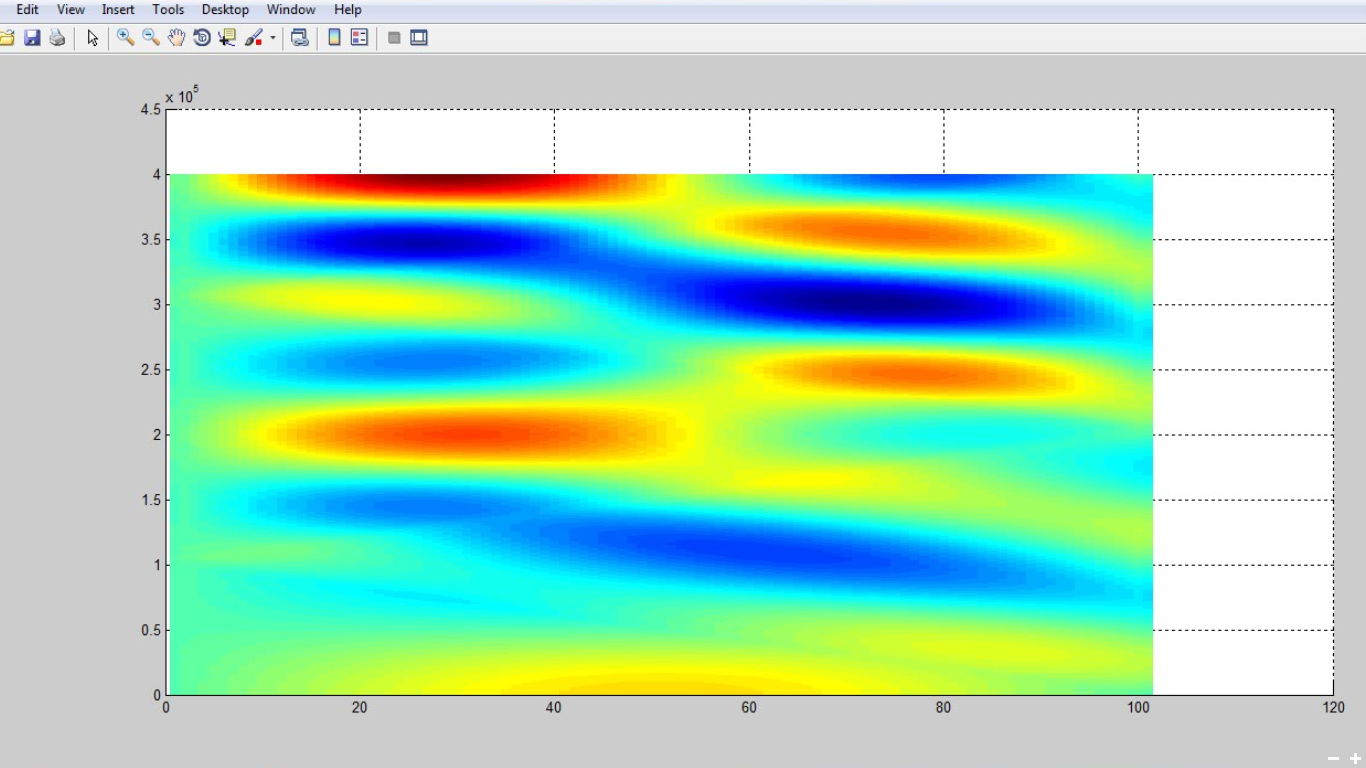
Task: Click the minus button at bottom right
Action: pyautogui.click(x=1333, y=759)
